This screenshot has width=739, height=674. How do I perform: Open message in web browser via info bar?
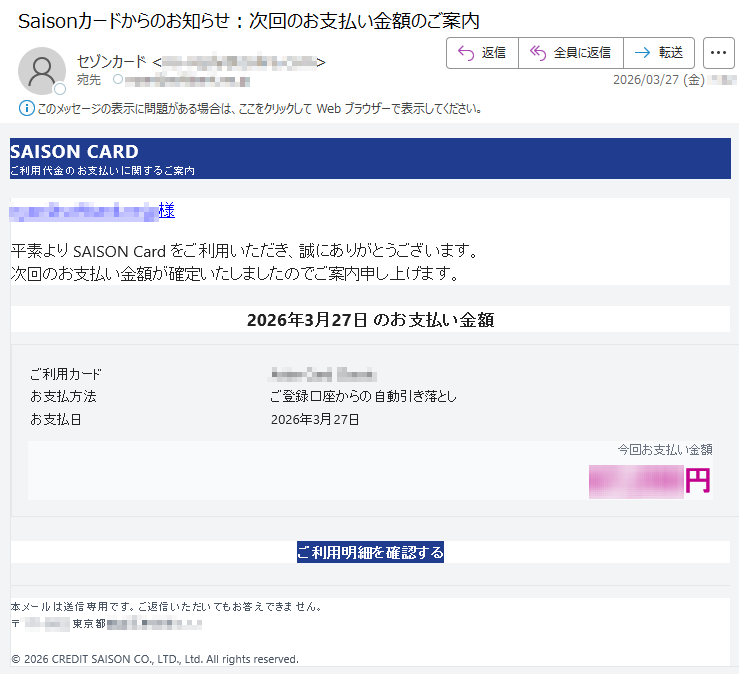coord(260,108)
